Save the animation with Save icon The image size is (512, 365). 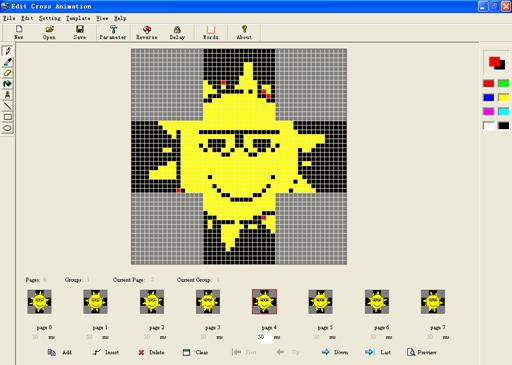(x=80, y=33)
